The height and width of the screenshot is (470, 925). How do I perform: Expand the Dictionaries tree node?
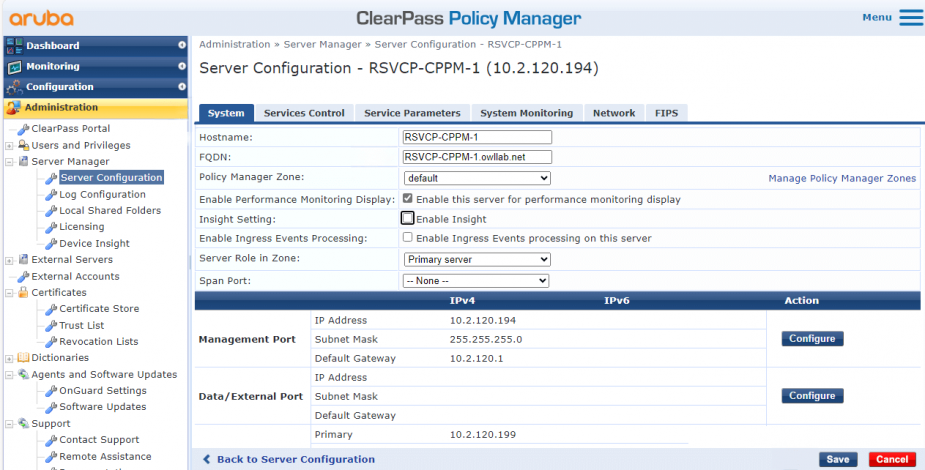coord(9,358)
